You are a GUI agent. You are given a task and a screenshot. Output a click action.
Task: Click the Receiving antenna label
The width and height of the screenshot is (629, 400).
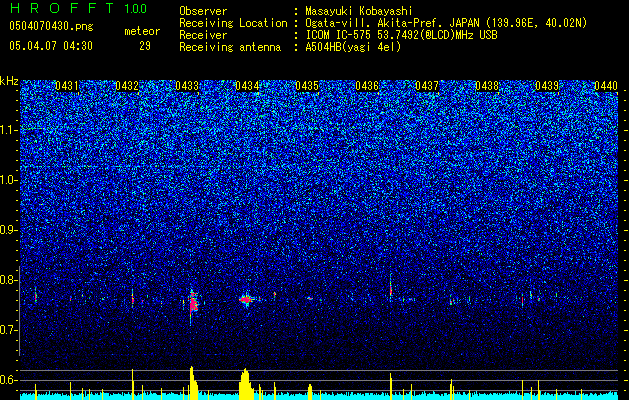click(230, 47)
